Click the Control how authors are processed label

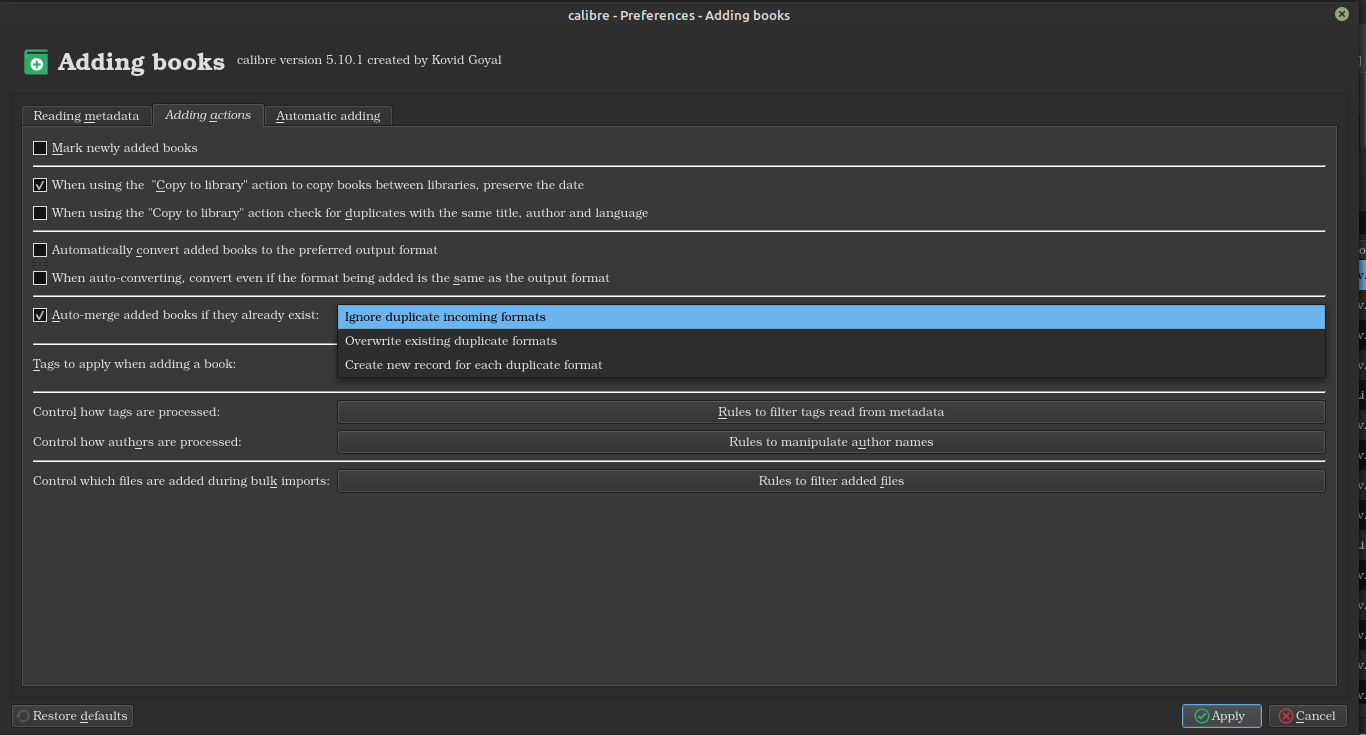coord(137,442)
